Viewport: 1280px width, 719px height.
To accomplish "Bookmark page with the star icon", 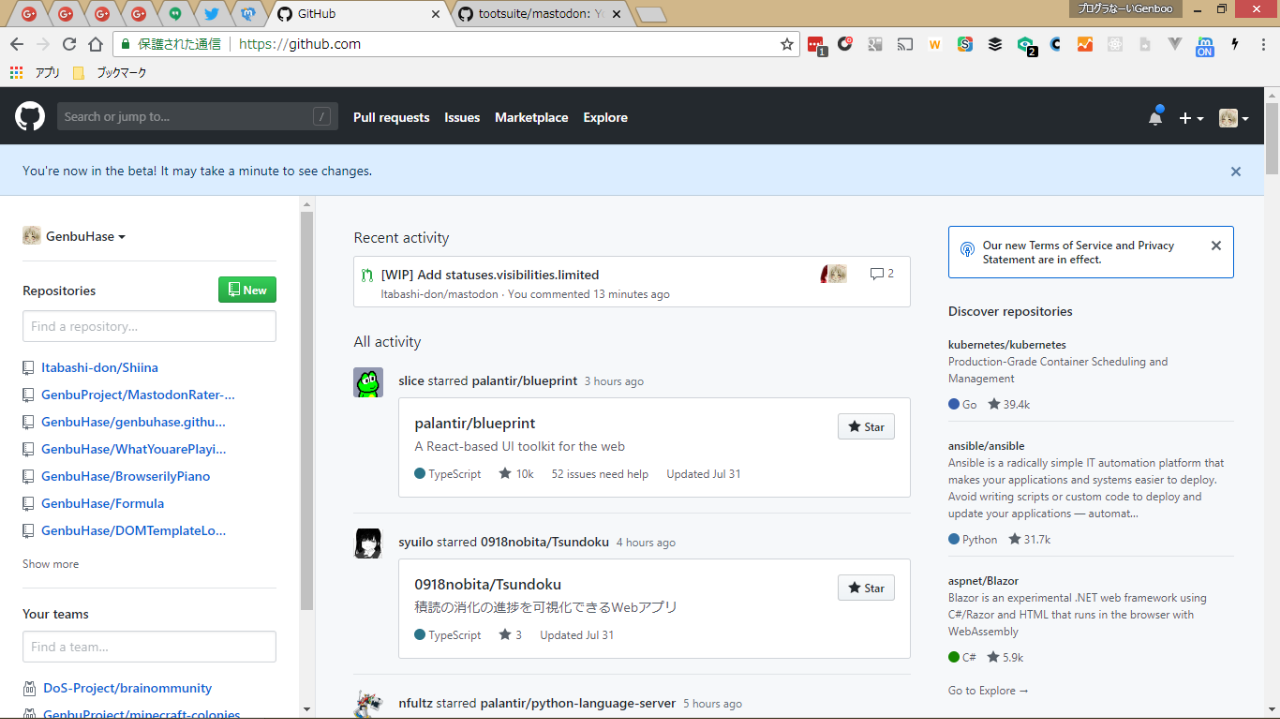I will (787, 44).
